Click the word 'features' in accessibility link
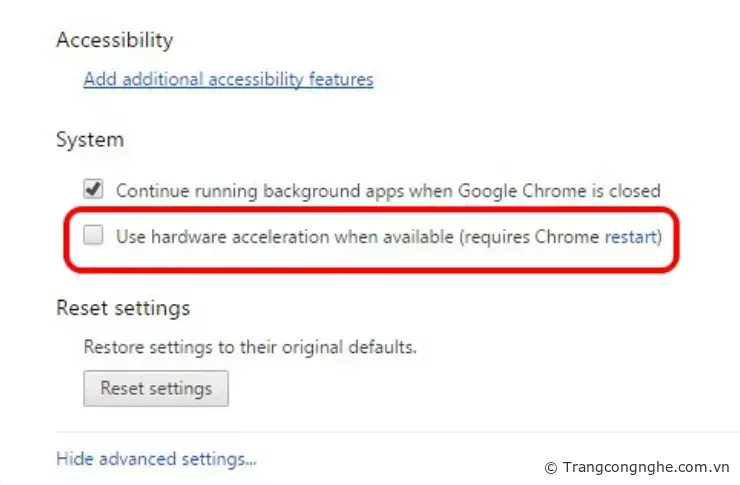The width and height of the screenshot is (740, 485). pyautogui.click(x=340, y=79)
